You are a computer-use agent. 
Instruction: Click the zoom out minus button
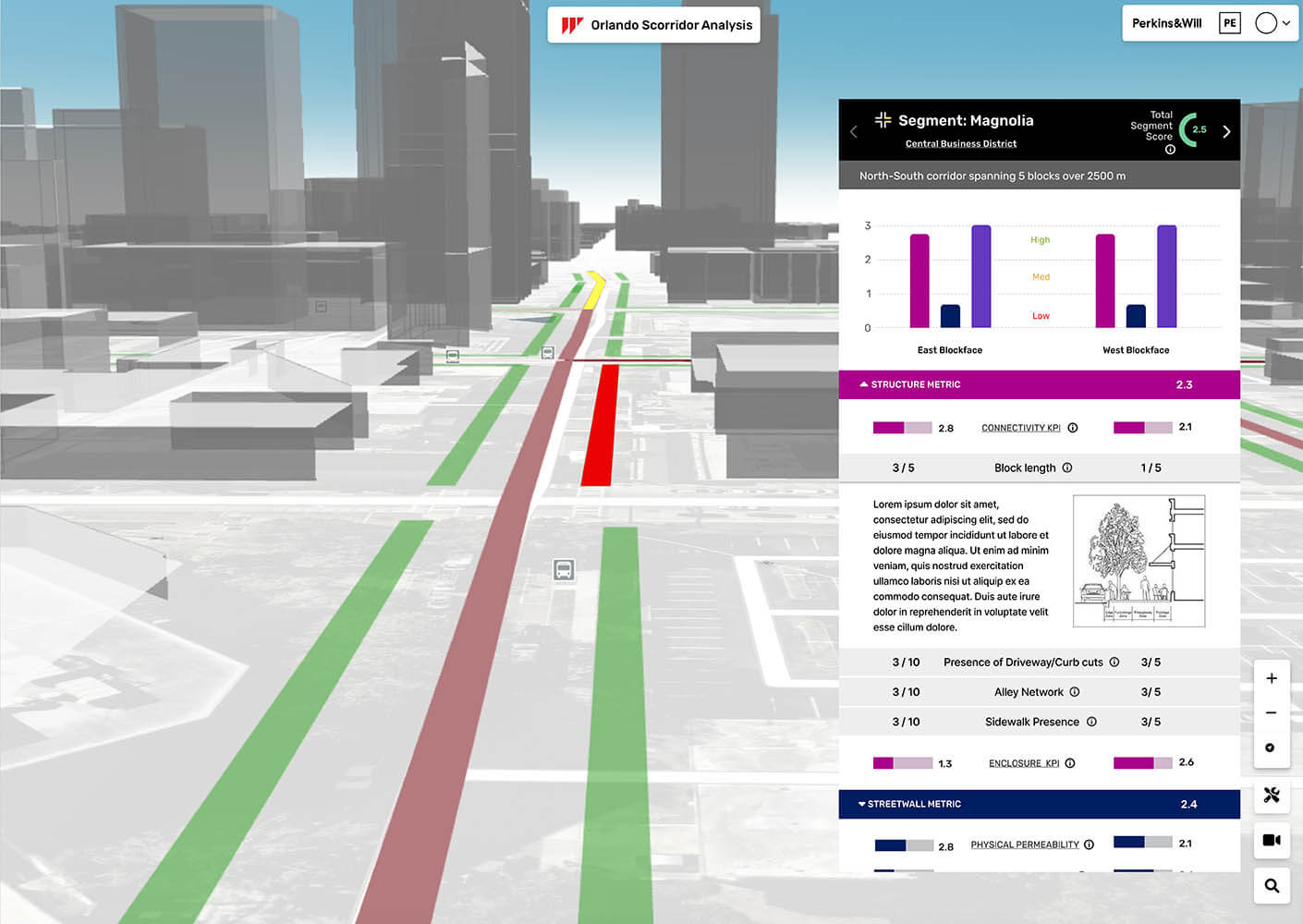pos(1272,712)
